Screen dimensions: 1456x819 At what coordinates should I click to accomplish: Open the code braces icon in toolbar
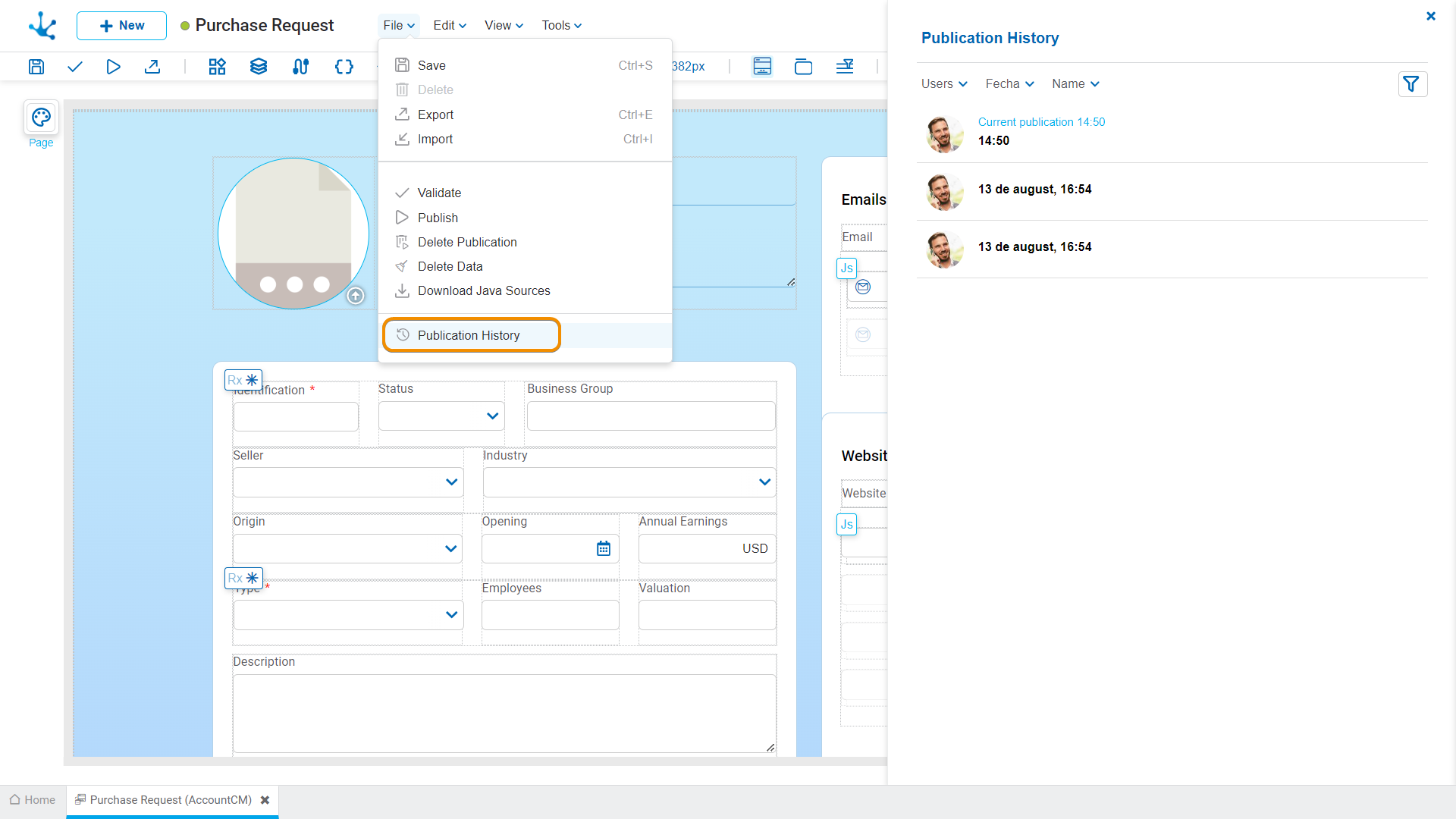344,67
